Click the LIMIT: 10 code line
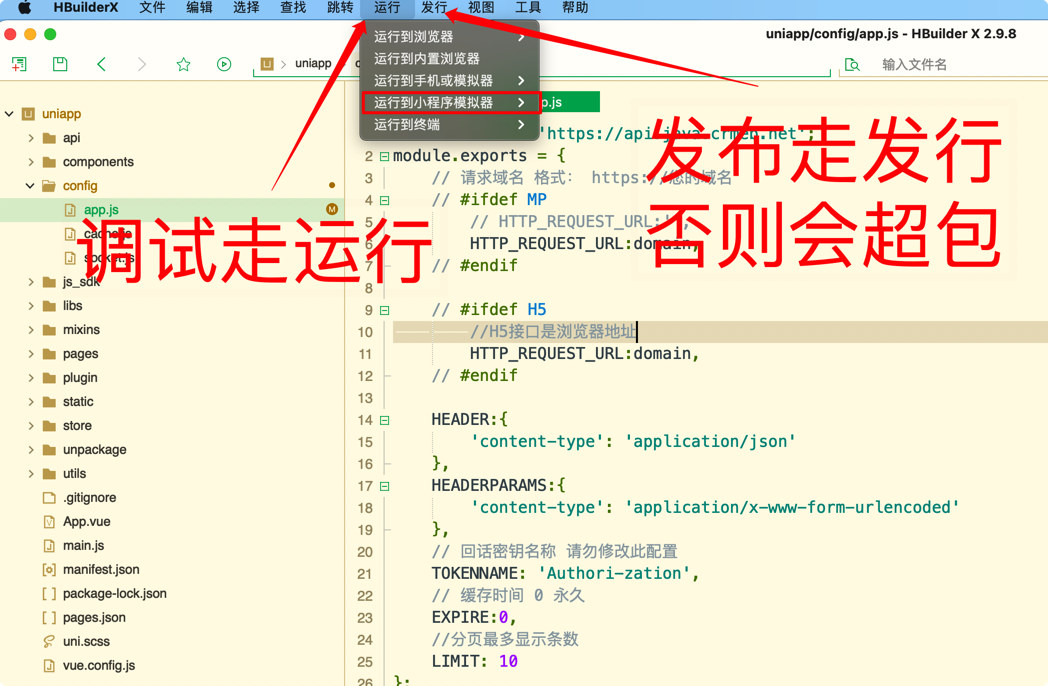The image size is (1048, 686). click(x=475, y=661)
